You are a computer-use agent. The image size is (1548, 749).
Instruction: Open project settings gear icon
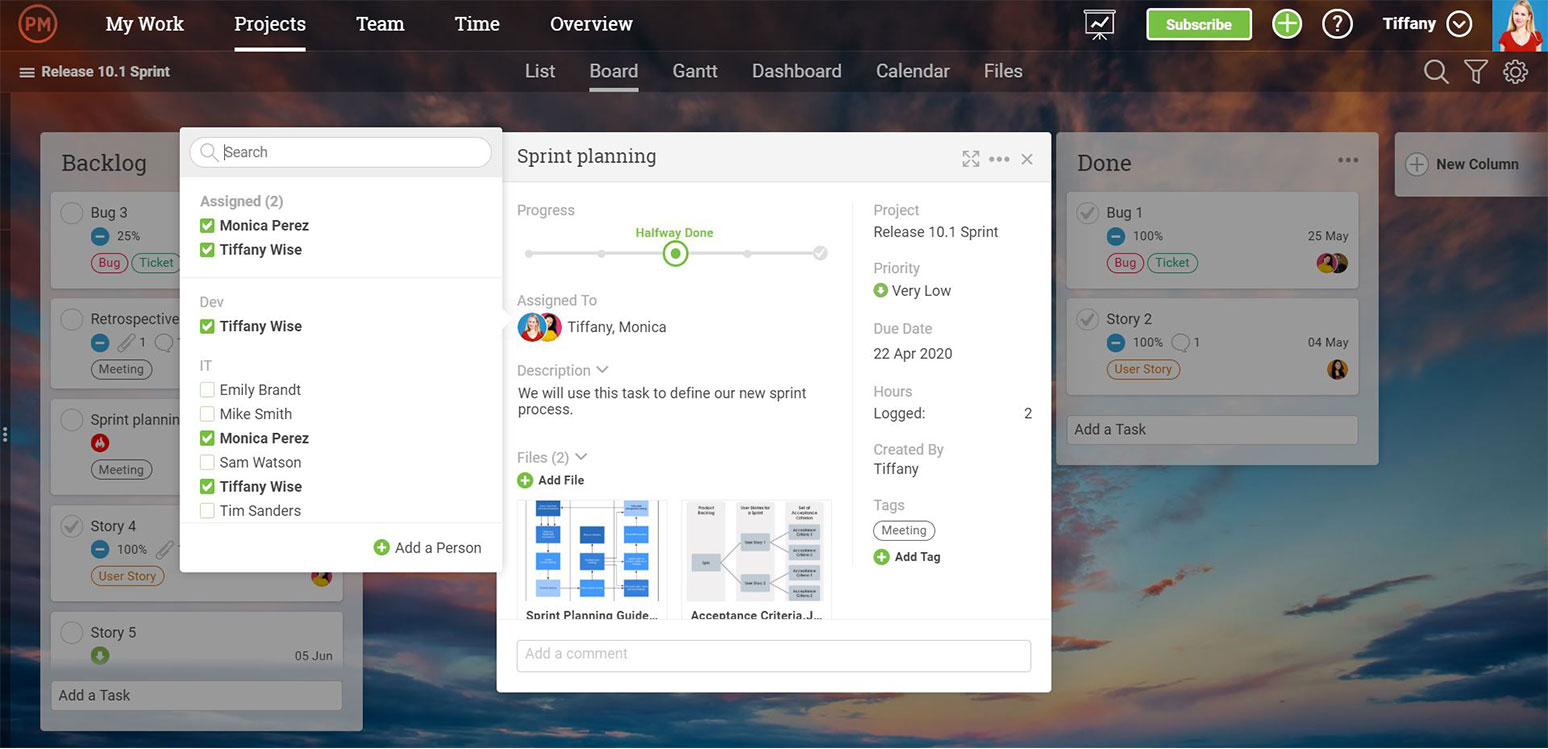pyautogui.click(x=1515, y=71)
